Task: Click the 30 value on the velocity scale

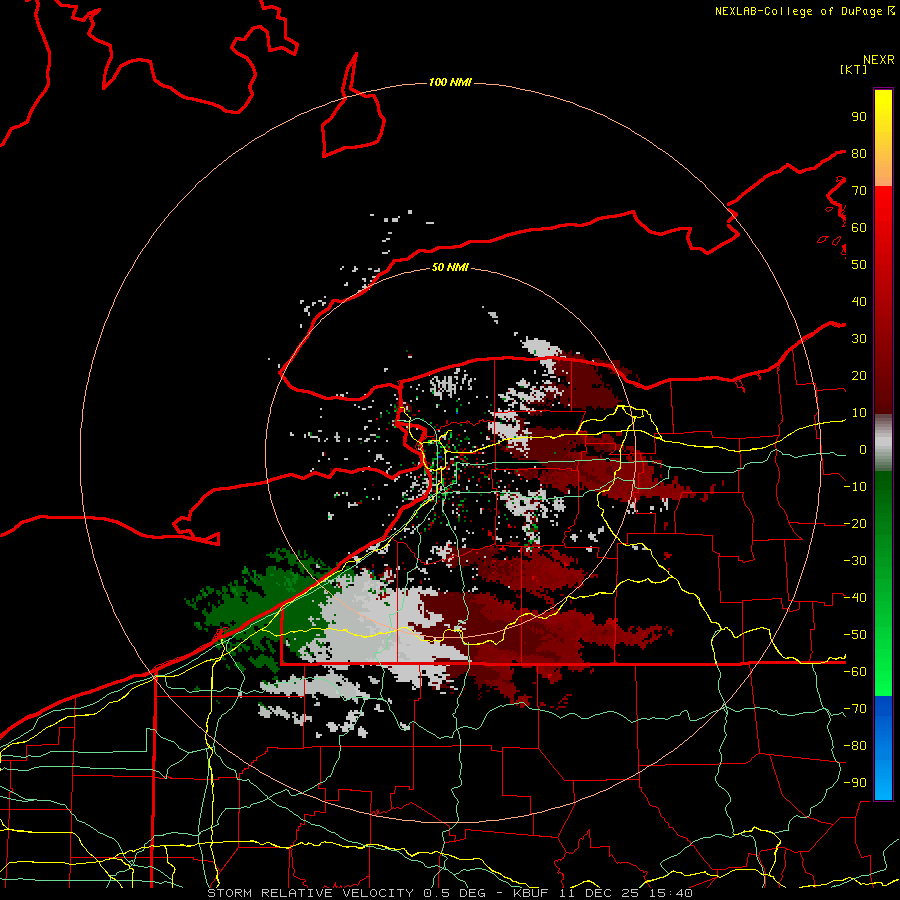Action: [x=859, y=339]
